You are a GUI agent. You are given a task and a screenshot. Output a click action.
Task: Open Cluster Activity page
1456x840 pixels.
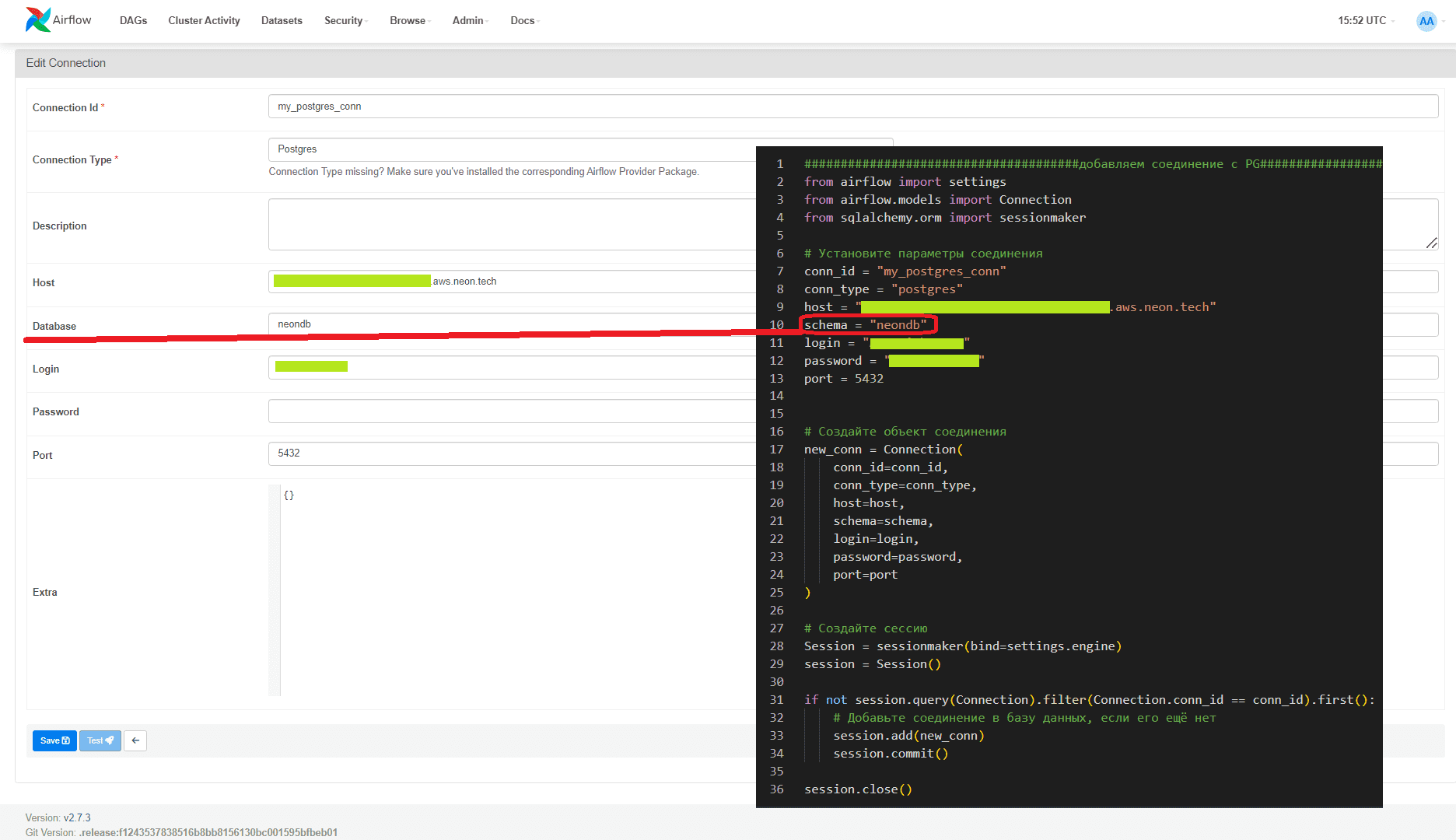pos(204,20)
